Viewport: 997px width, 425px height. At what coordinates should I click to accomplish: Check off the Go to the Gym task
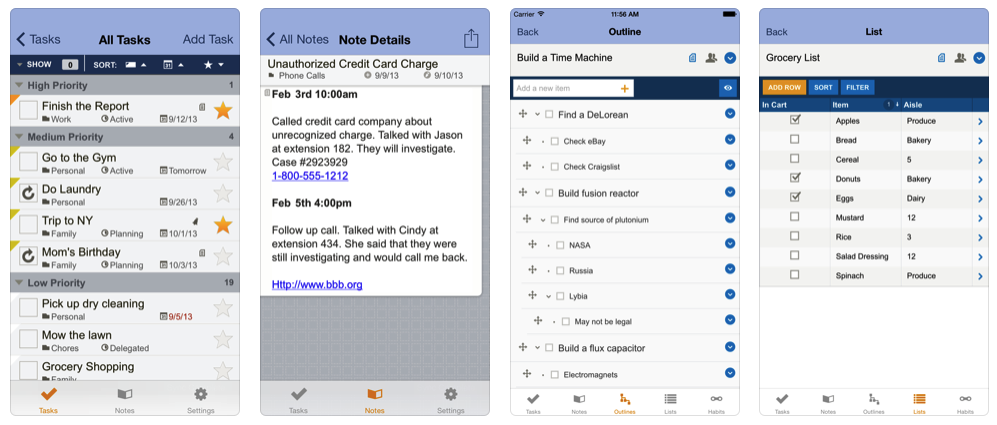[x=28, y=162]
